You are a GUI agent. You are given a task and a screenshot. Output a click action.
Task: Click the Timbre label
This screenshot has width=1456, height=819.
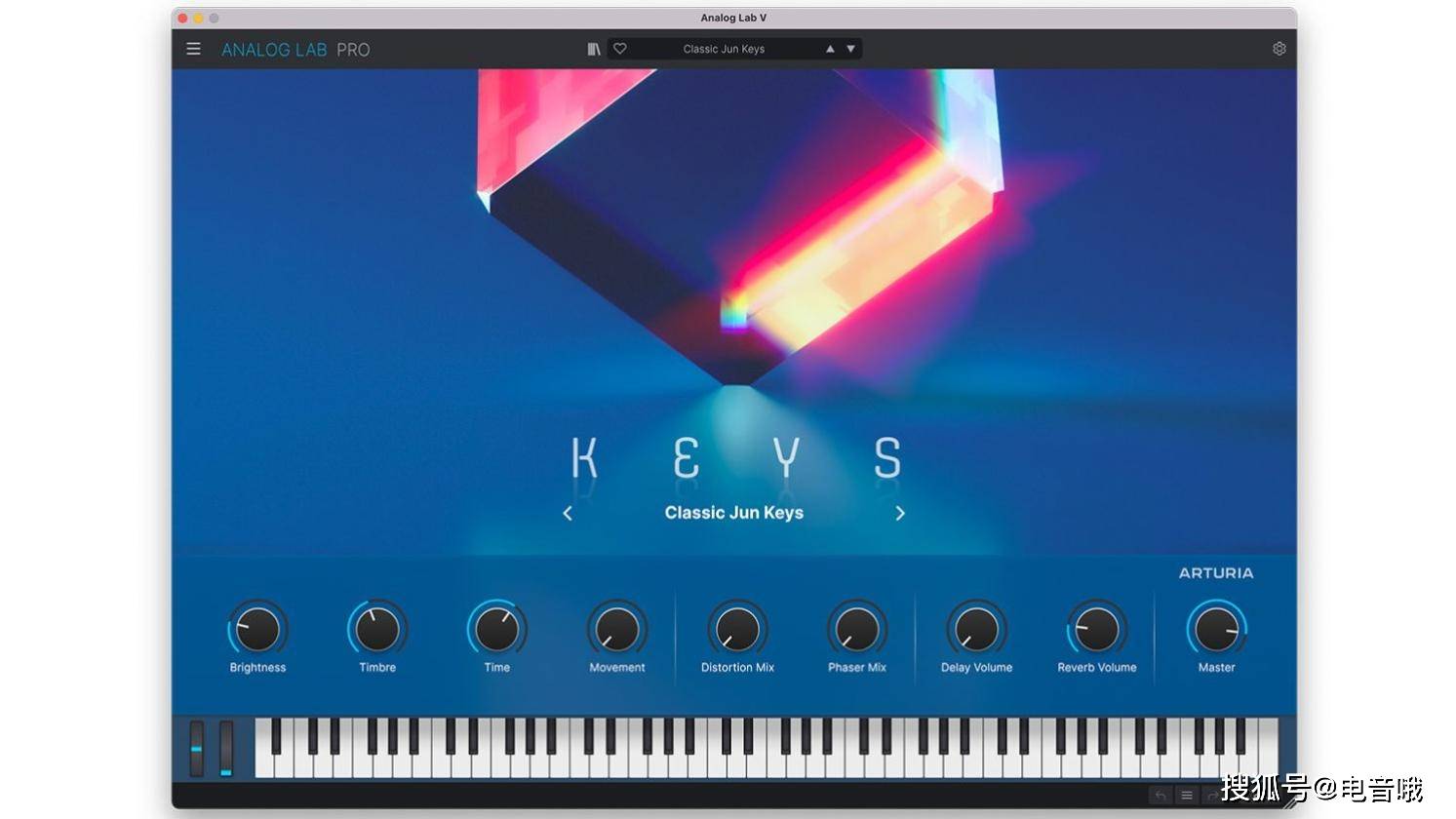click(377, 668)
